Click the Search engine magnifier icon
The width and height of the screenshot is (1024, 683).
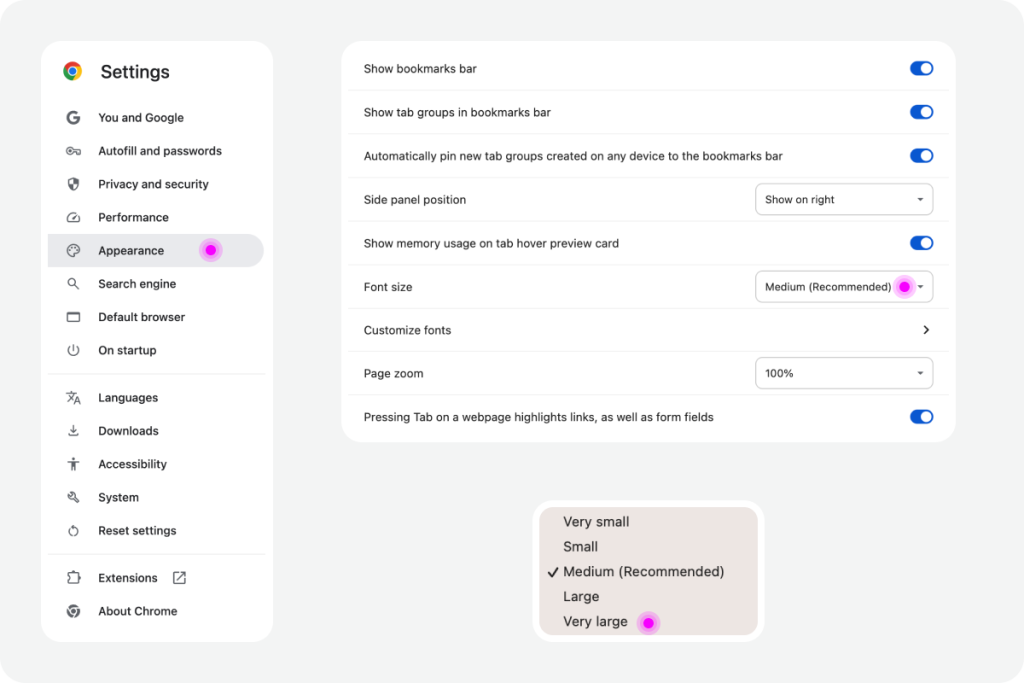73,284
